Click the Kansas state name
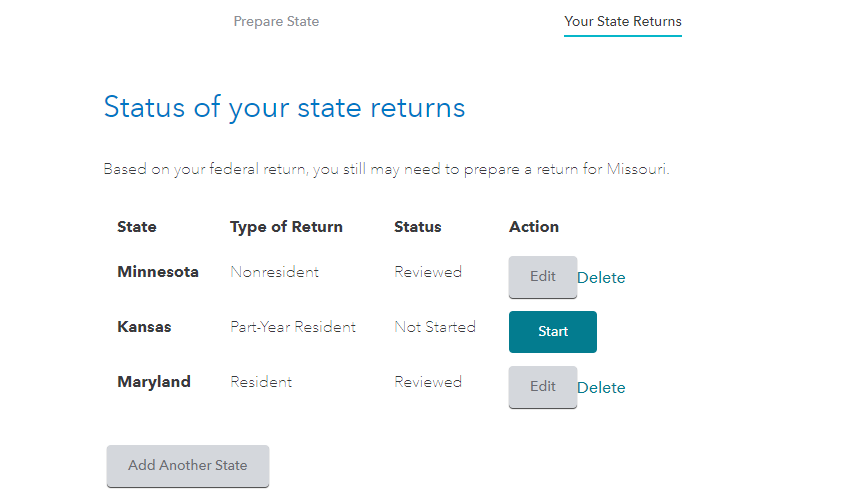 click(x=144, y=327)
